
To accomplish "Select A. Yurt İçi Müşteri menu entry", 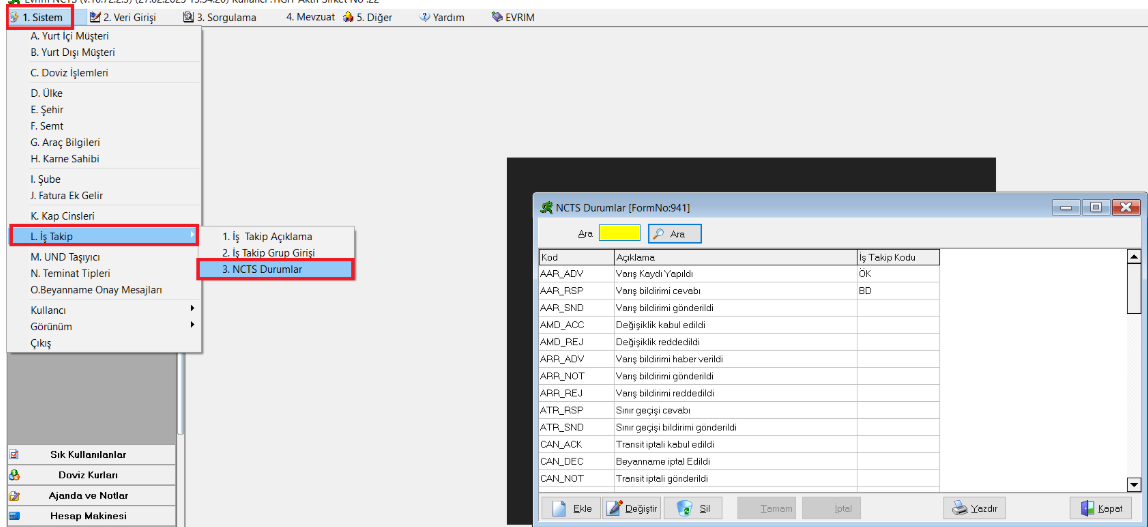I will coord(103,36).
